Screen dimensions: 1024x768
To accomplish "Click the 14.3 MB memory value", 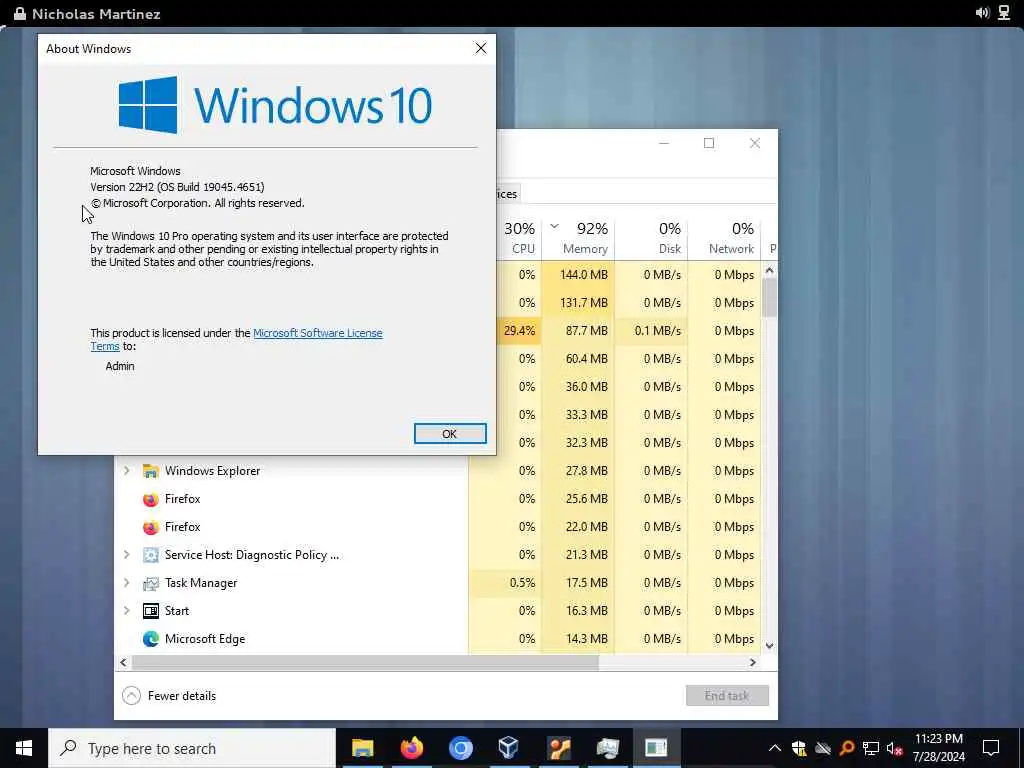I will [586, 639].
